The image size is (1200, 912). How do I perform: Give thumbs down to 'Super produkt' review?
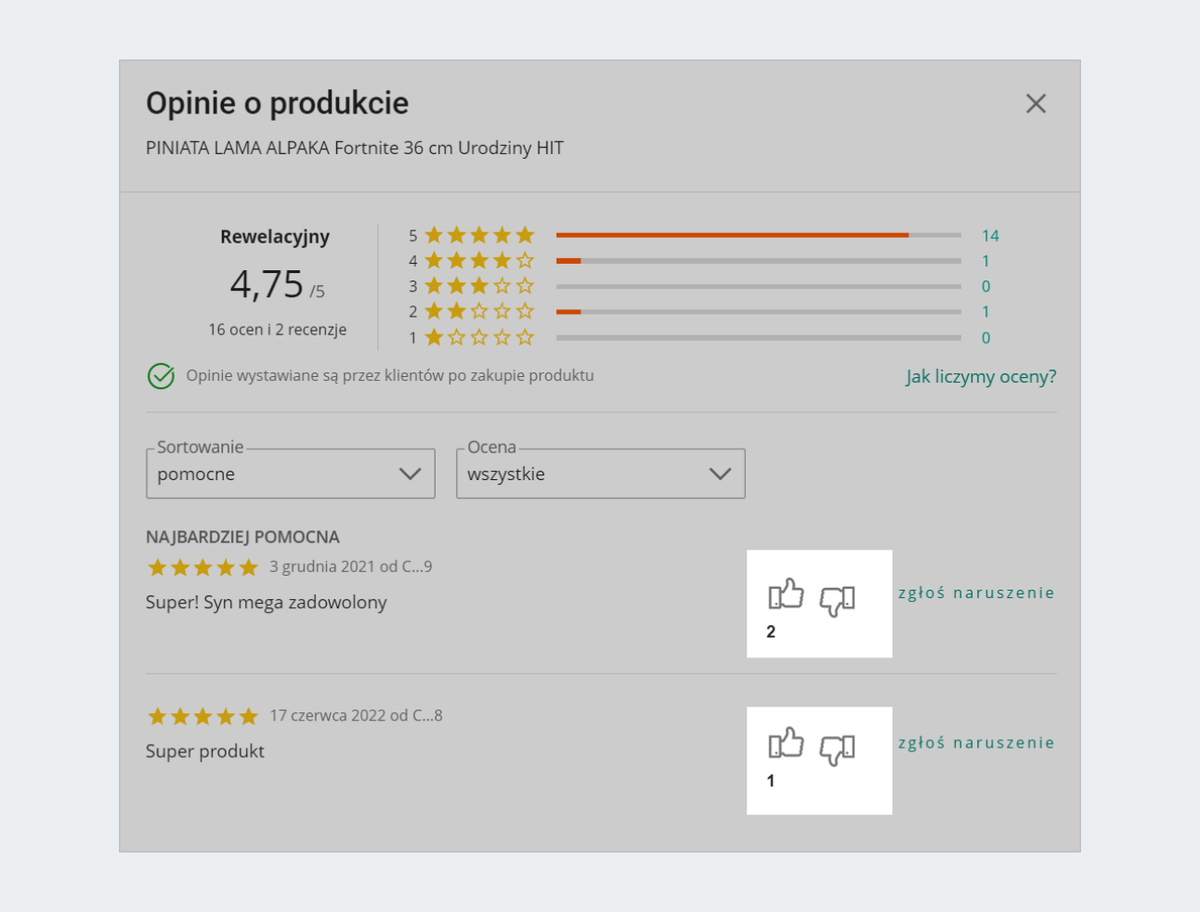pyautogui.click(x=837, y=749)
